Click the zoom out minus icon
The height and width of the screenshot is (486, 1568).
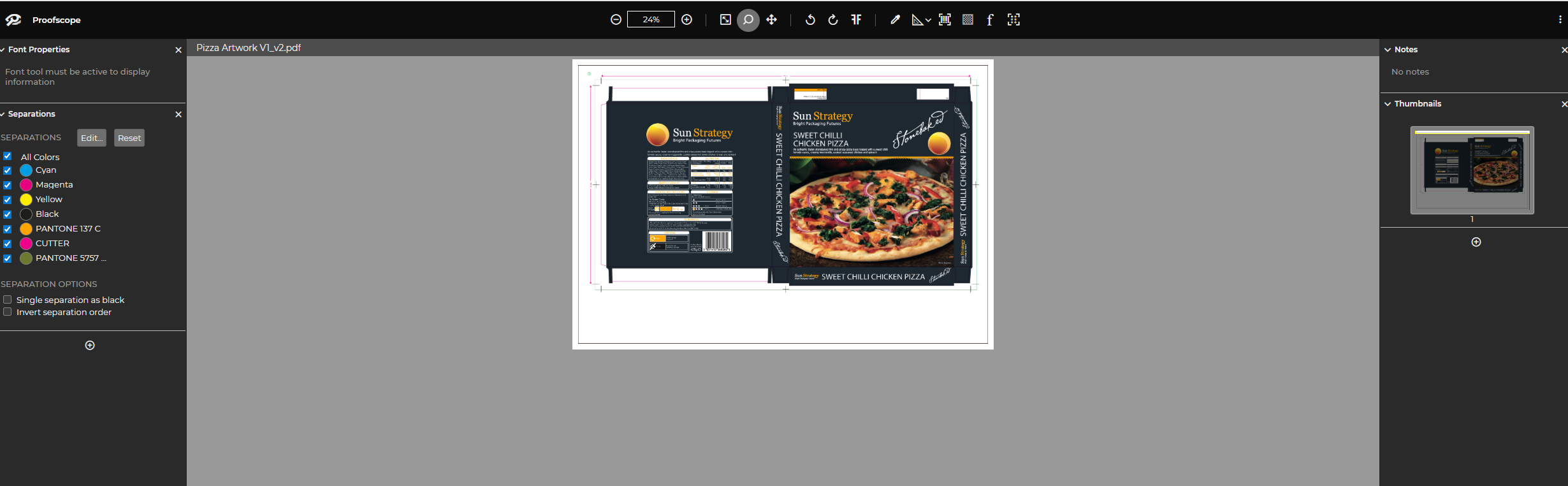click(616, 20)
